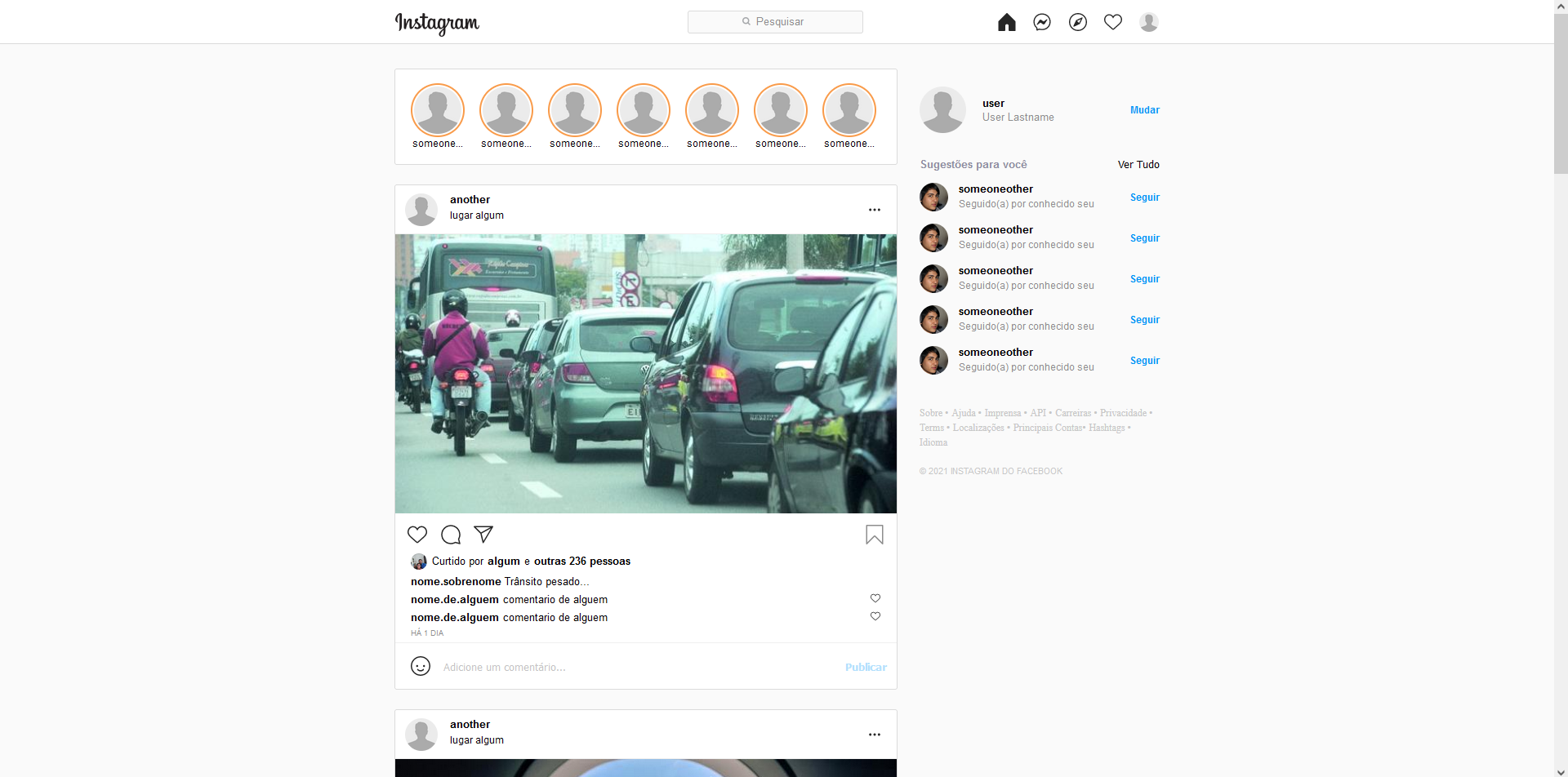The width and height of the screenshot is (1568, 777).
Task: Click the scrollbar down arrow
Action: point(1561,770)
